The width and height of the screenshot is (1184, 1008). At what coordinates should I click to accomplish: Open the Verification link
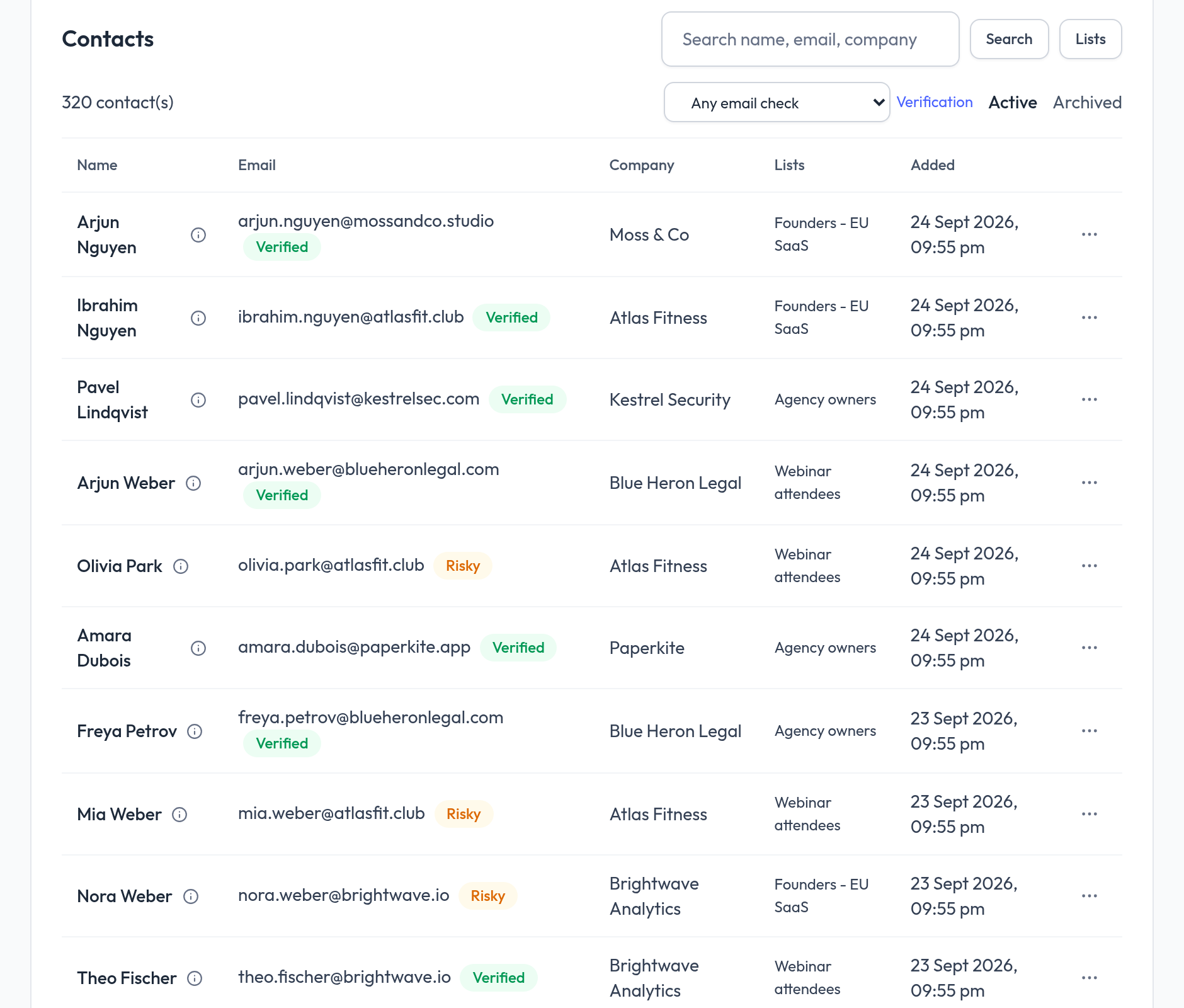[x=935, y=102]
